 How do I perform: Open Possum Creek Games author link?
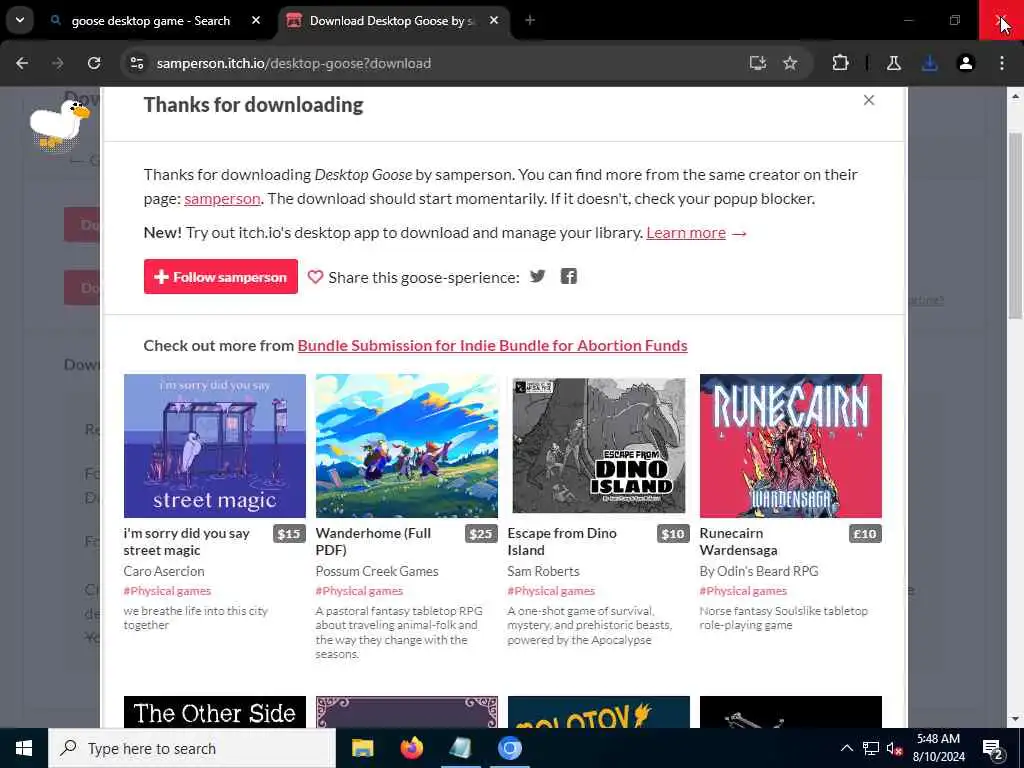coord(377,571)
